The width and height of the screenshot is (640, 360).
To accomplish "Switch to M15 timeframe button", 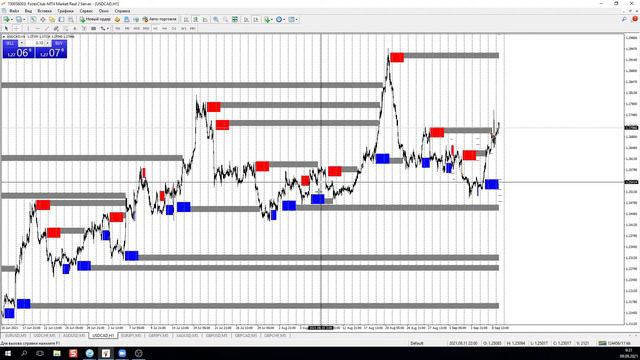I will [x=136, y=29].
